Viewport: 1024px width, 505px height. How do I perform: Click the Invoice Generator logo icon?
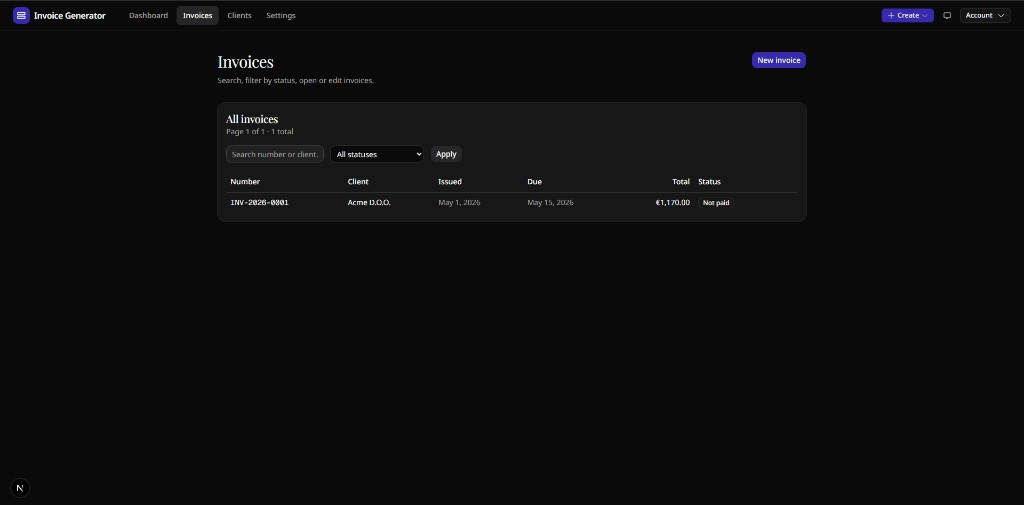coord(22,16)
